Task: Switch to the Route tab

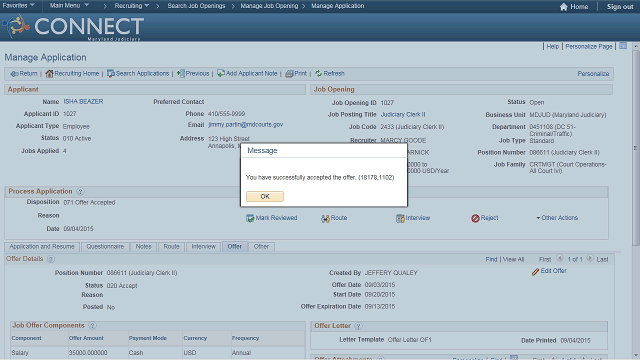Action: pyautogui.click(x=171, y=247)
